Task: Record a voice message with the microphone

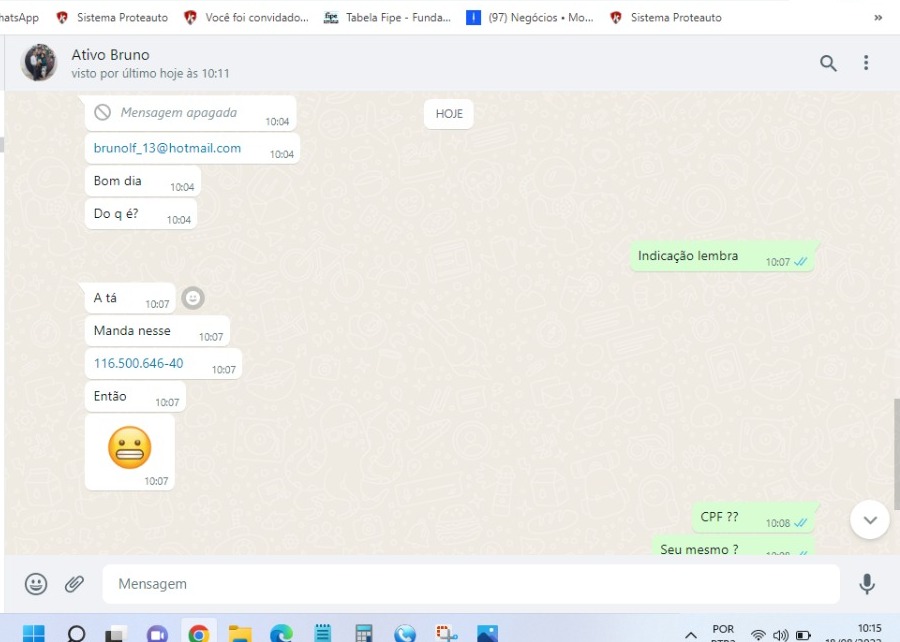Action: point(866,584)
